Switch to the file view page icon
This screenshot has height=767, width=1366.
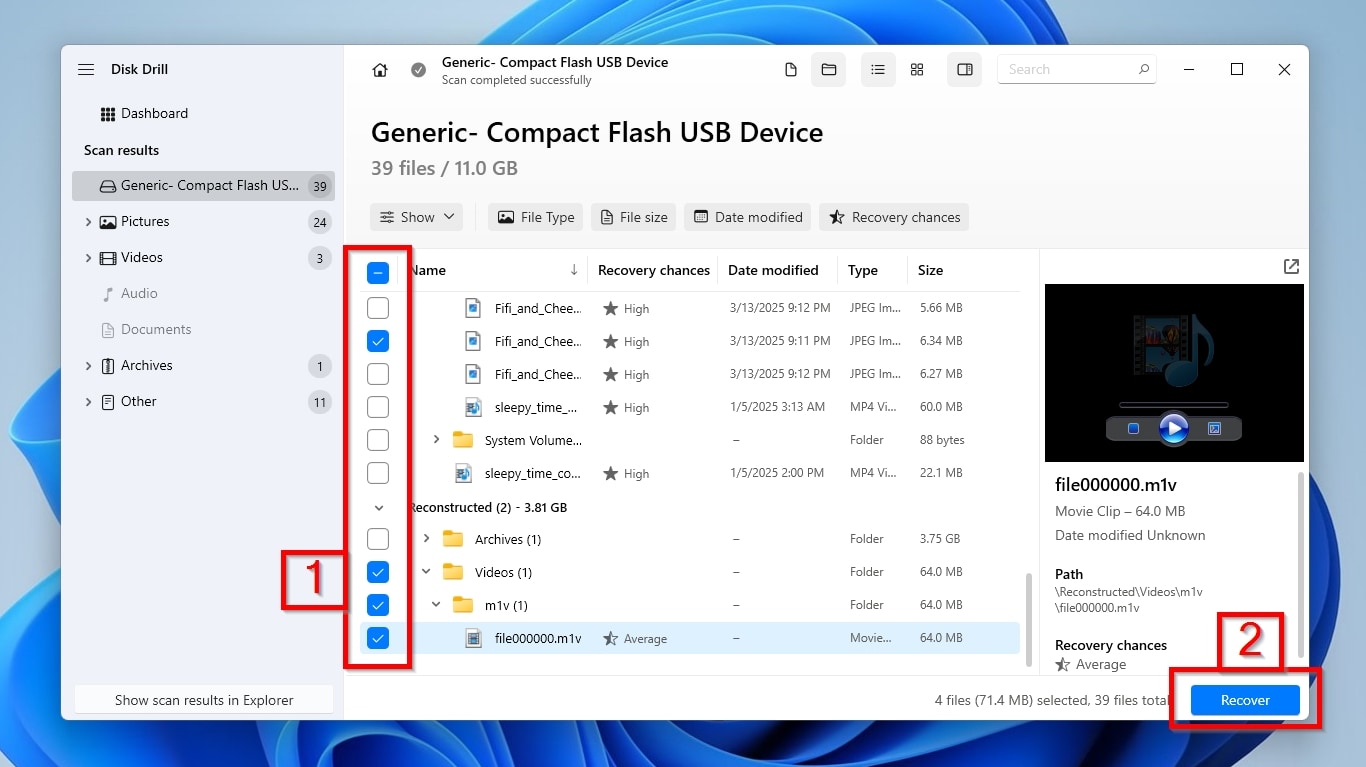(x=791, y=70)
